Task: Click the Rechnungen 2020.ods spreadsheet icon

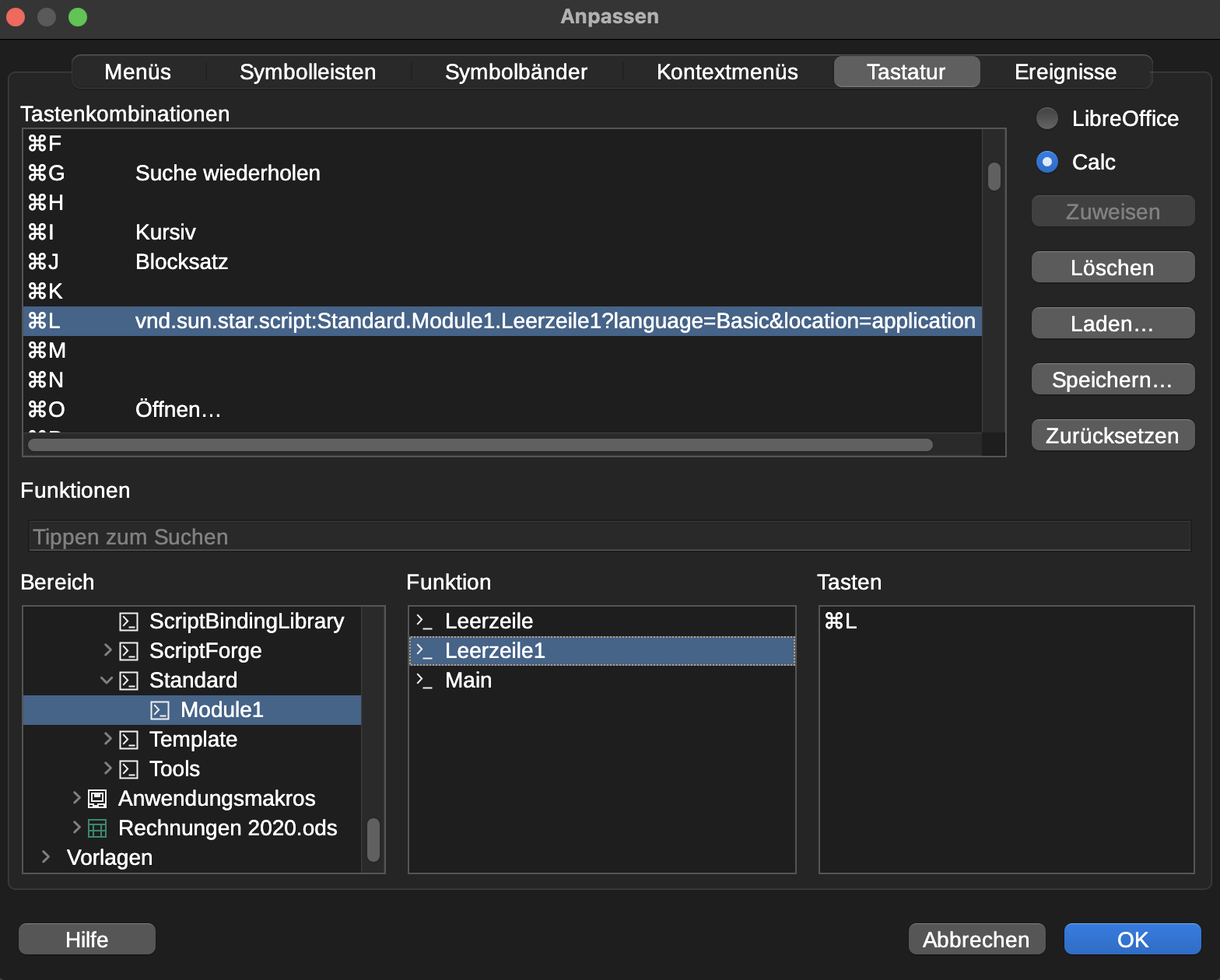Action: click(97, 828)
